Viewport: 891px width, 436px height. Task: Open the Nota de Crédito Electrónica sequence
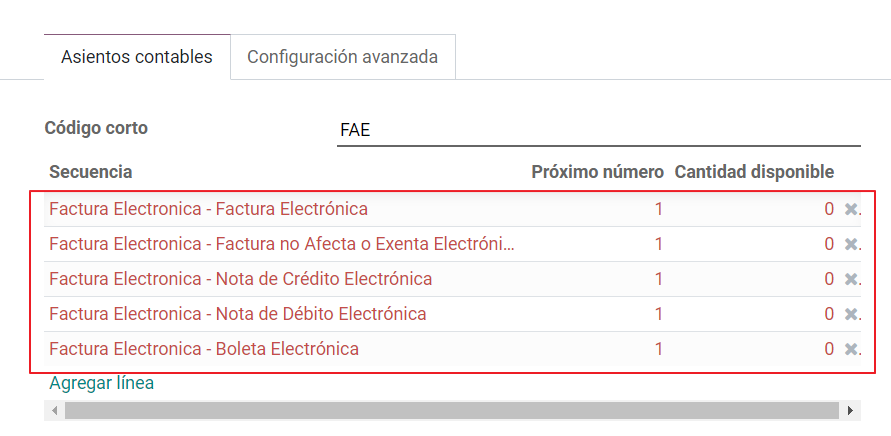[240, 279]
